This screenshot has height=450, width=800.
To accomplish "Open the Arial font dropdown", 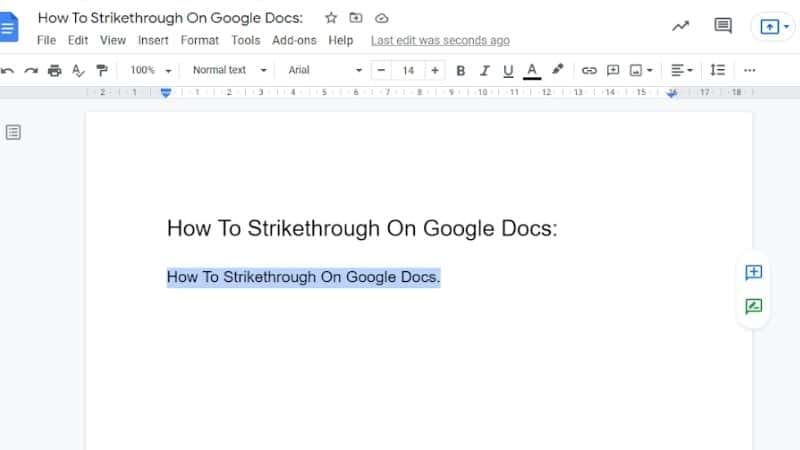I will pos(325,70).
